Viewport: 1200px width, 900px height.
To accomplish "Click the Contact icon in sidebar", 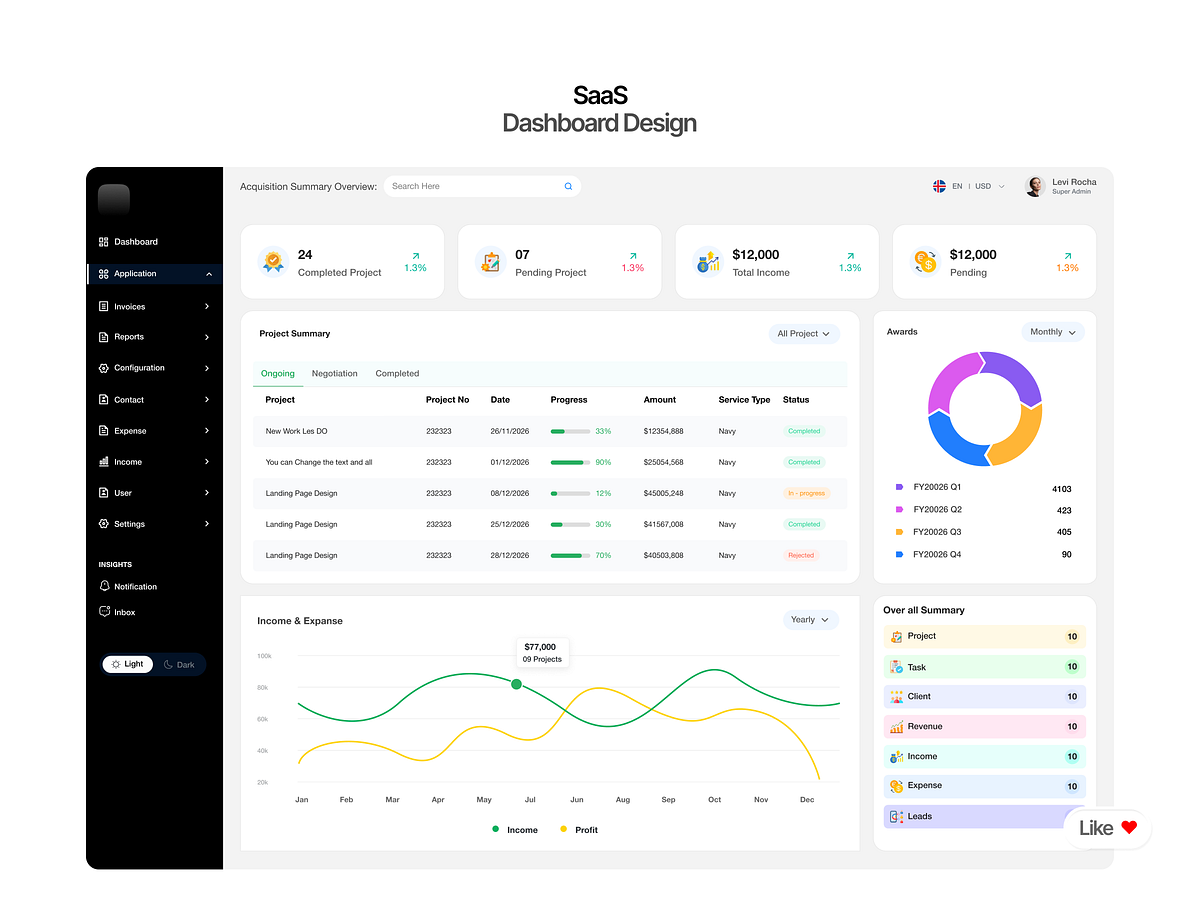I will point(103,399).
